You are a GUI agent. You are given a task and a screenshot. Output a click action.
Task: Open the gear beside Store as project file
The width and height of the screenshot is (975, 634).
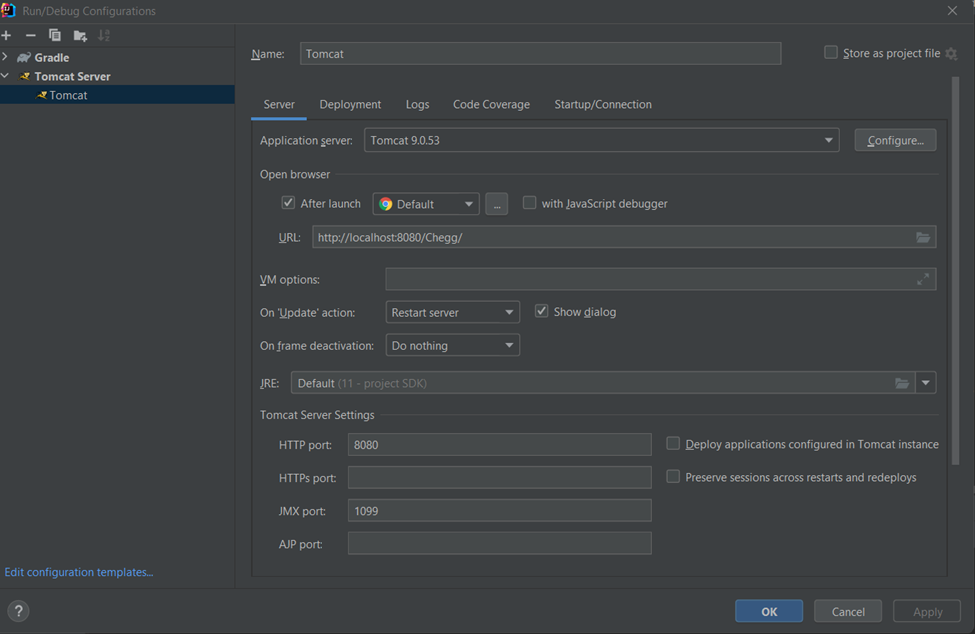pyautogui.click(x=951, y=53)
